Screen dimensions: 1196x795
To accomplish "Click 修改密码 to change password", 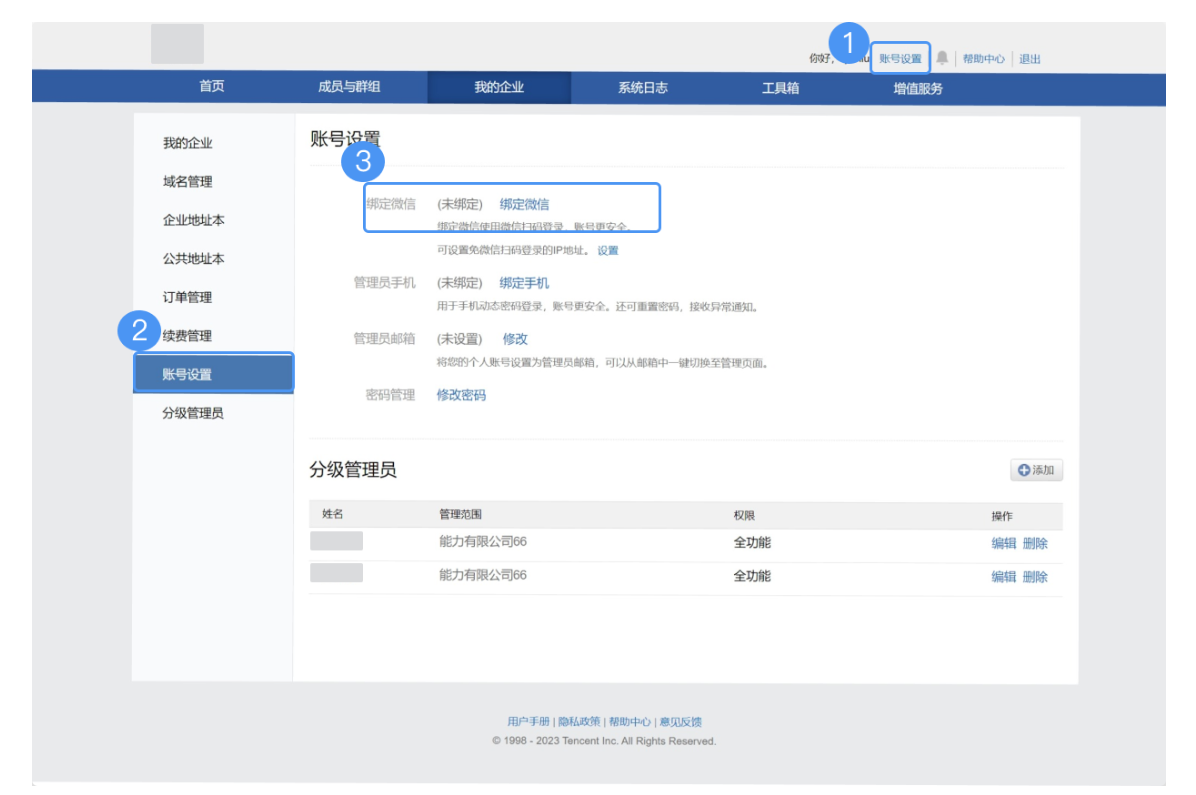I will tap(463, 394).
